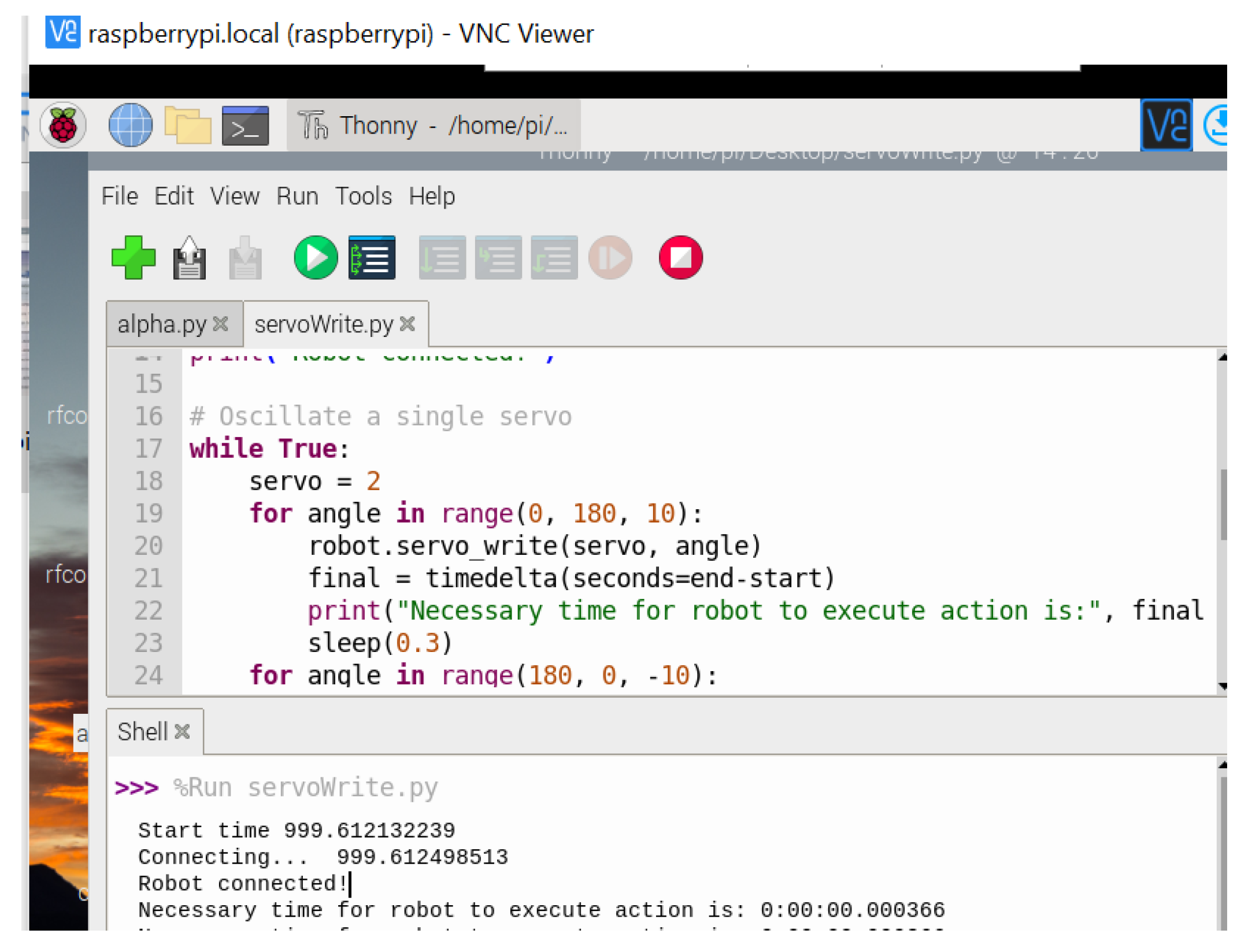Click the red Stop button
This screenshot has width=1252, height=952.
pyautogui.click(x=680, y=258)
